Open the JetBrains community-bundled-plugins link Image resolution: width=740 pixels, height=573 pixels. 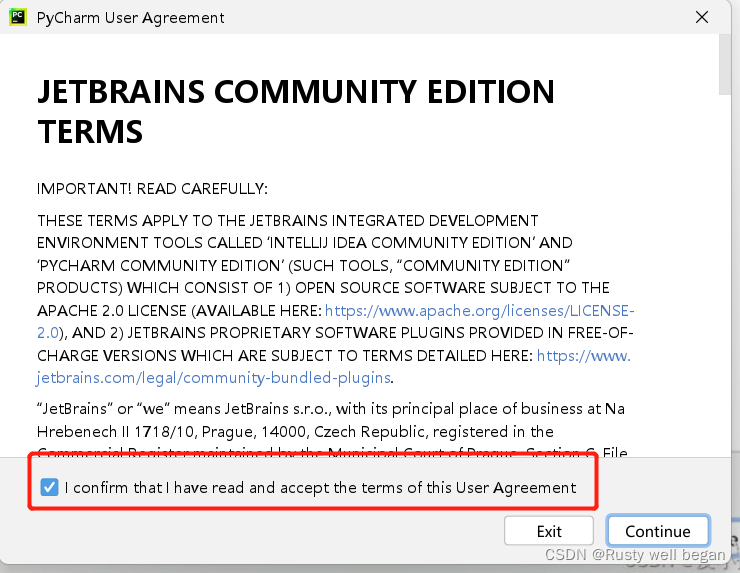[x=214, y=378]
